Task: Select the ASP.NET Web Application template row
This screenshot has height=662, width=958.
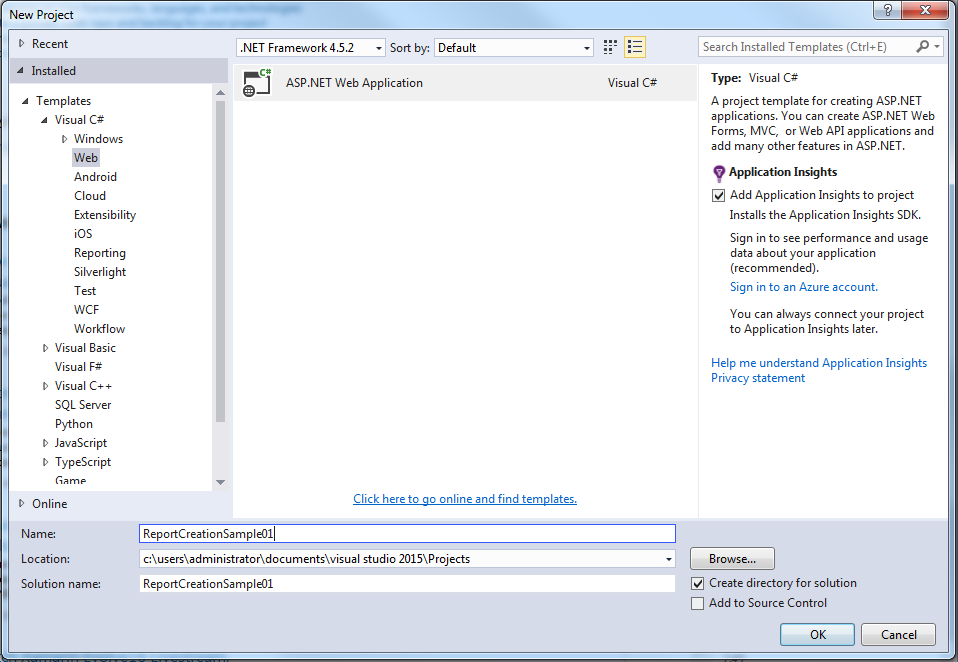Action: click(465, 82)
